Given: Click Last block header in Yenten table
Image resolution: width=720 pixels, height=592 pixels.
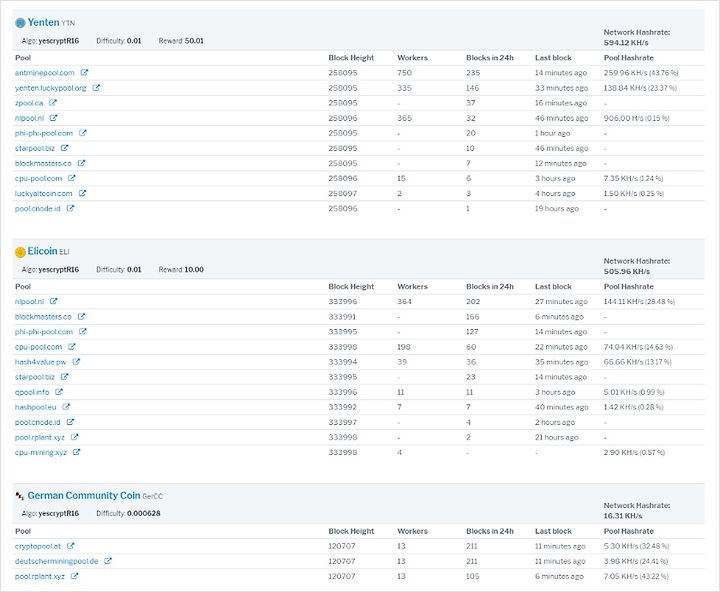Looking at the screenshot, I should (x=553, y=58).
